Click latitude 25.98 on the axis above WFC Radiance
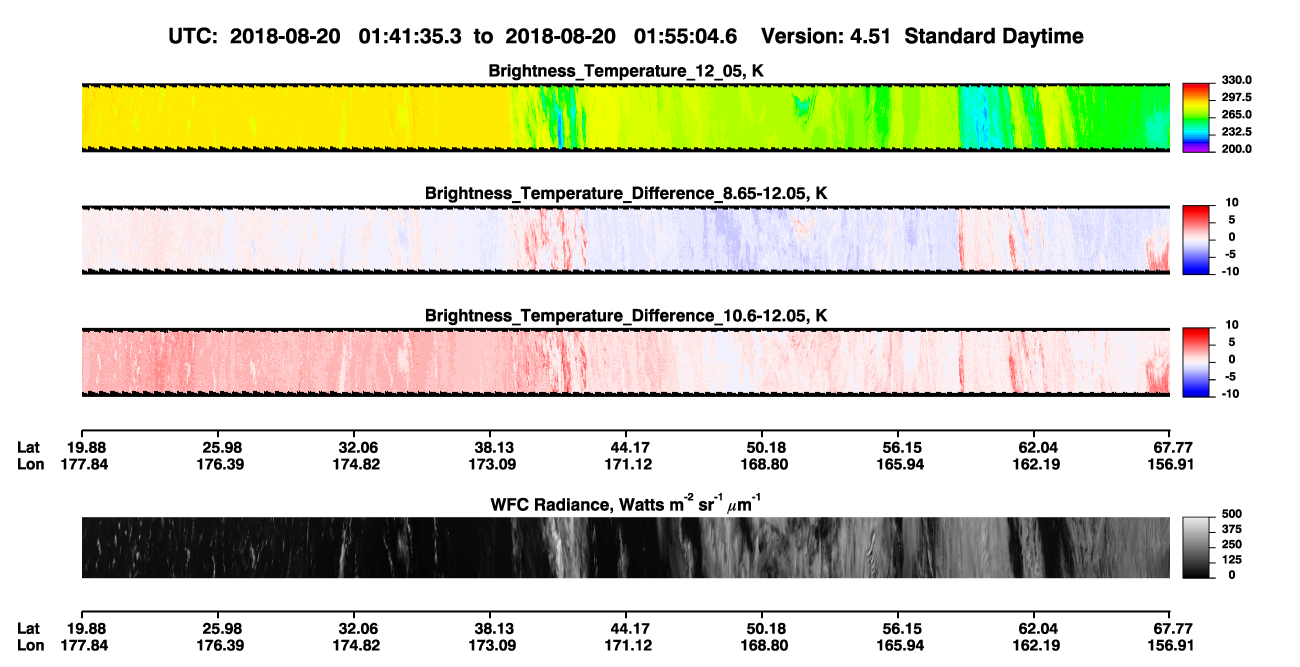 (x=217, y=447)
